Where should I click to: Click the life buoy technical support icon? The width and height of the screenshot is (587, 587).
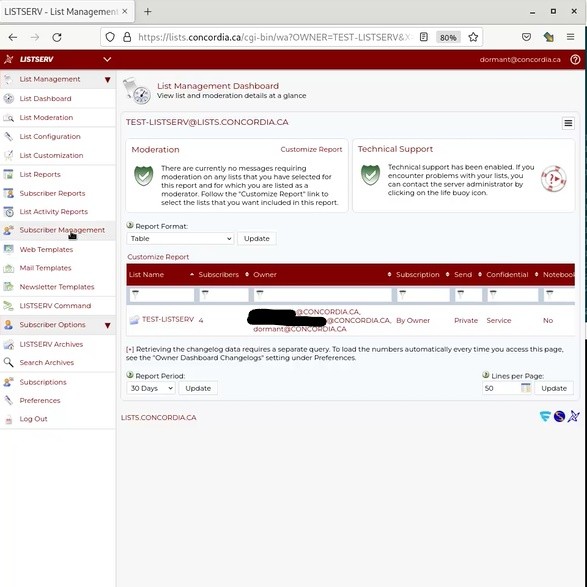pos(553,179)
